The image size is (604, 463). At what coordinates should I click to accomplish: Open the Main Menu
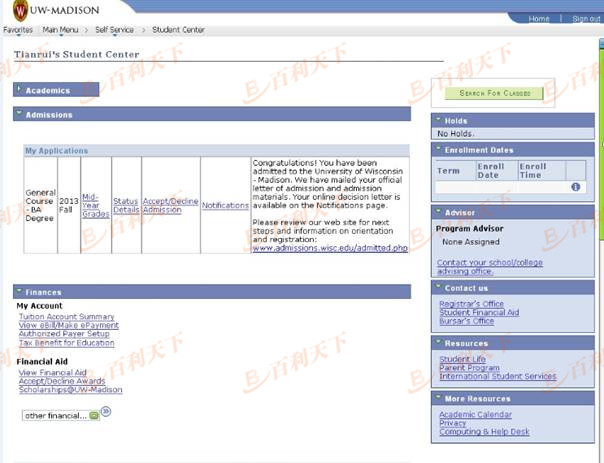(x=60, y=30)
